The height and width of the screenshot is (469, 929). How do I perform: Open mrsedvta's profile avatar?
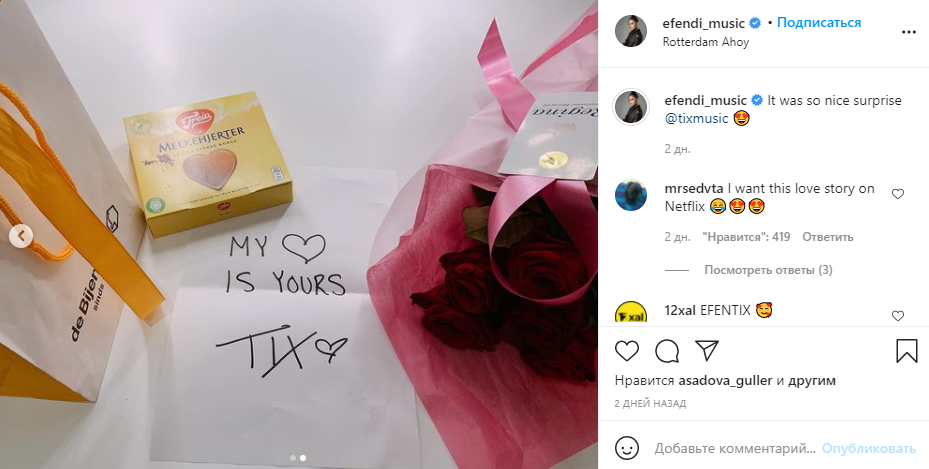(631, 195)
